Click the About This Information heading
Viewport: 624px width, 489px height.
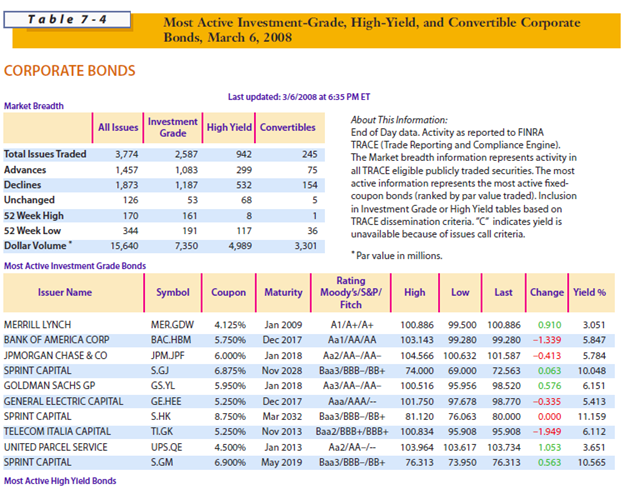(399, 120)
